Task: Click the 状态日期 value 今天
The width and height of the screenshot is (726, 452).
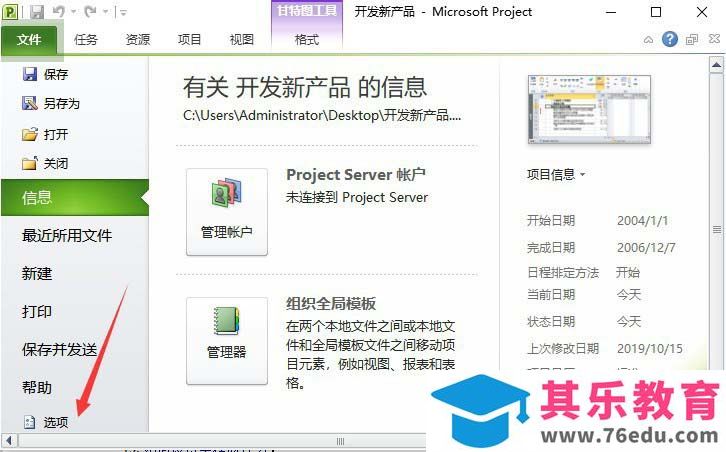Action: coord(629,321)
